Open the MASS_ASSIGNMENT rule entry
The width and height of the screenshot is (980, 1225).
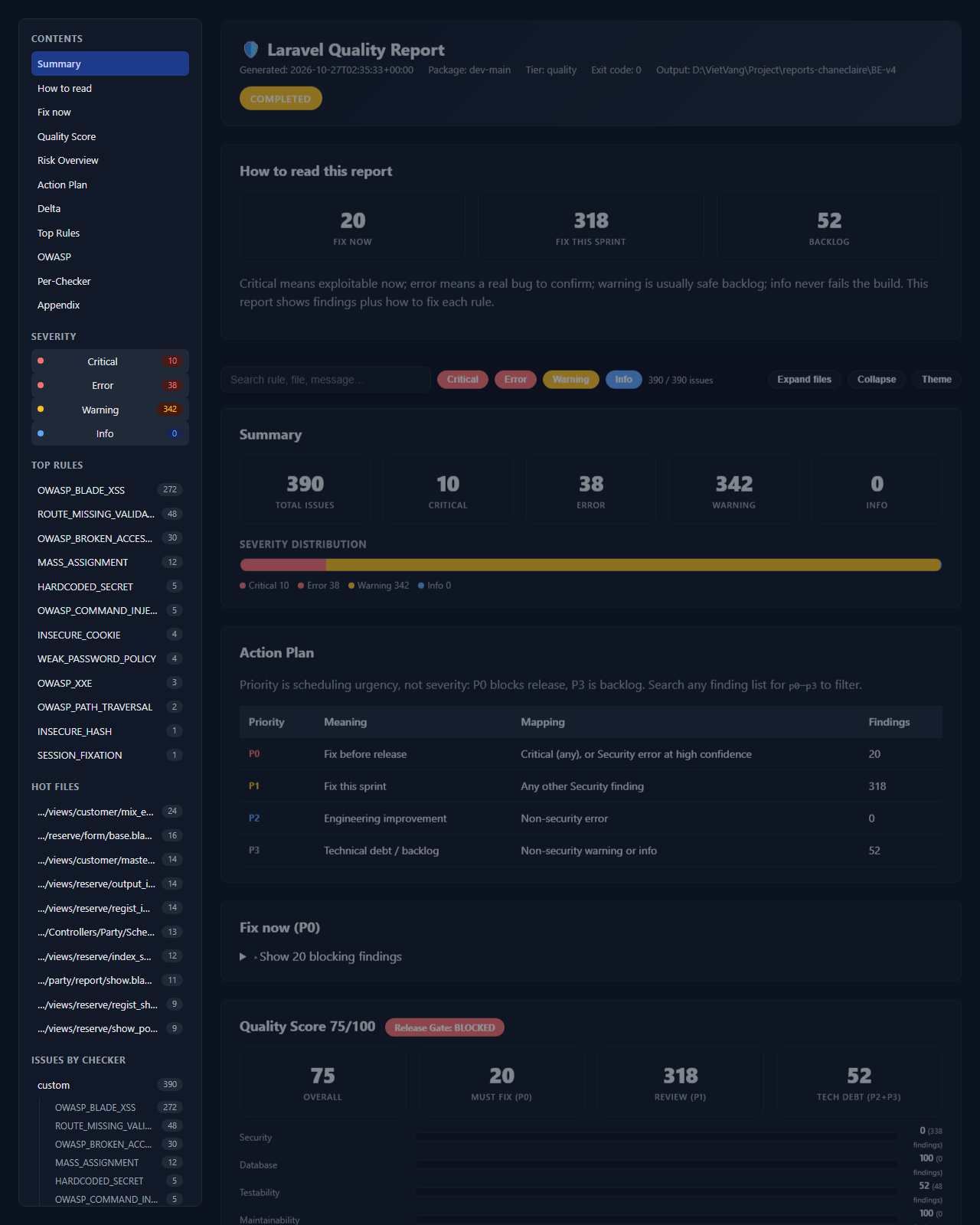110,562
